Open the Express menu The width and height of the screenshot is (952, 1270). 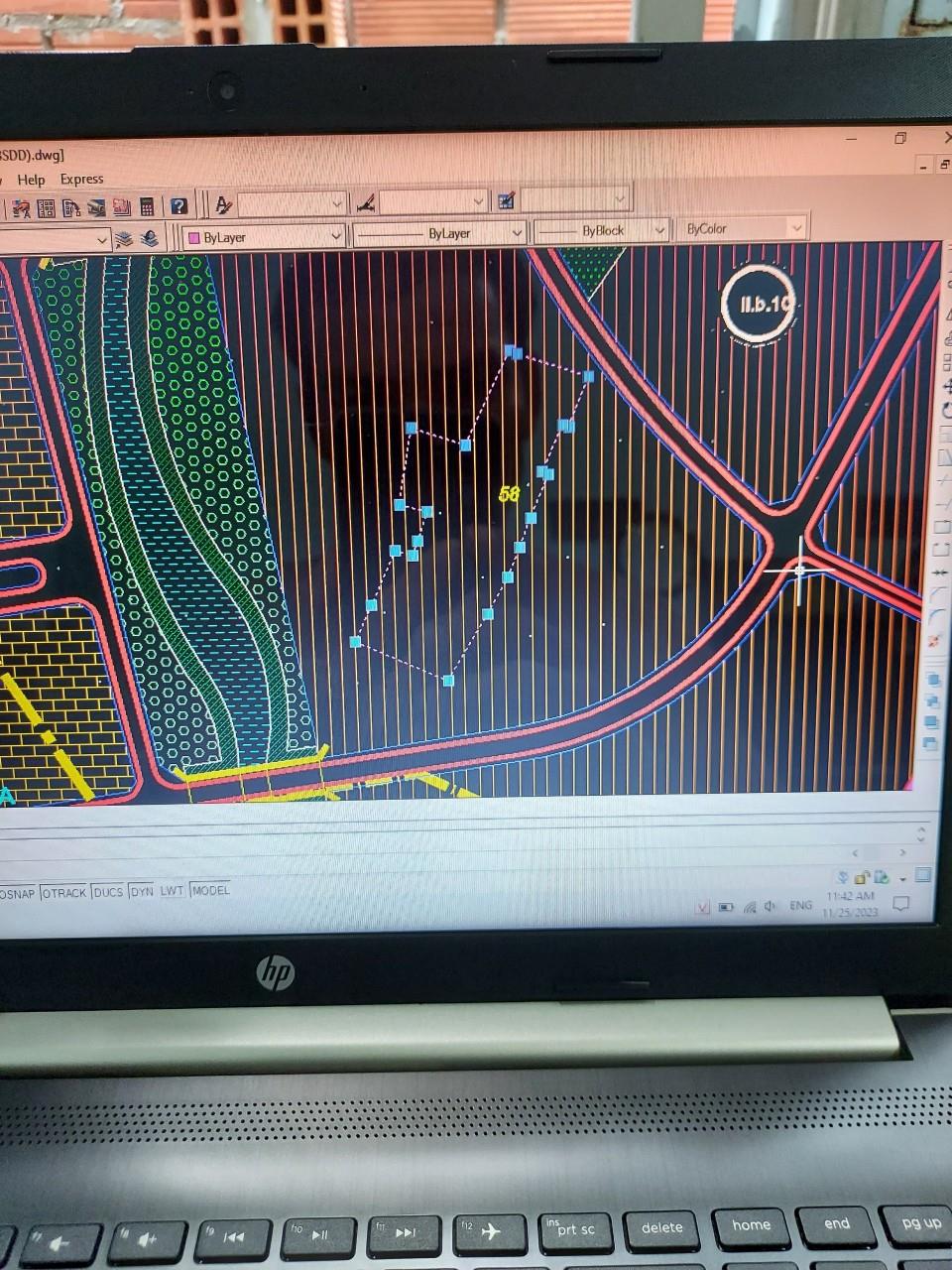(81, 179)
